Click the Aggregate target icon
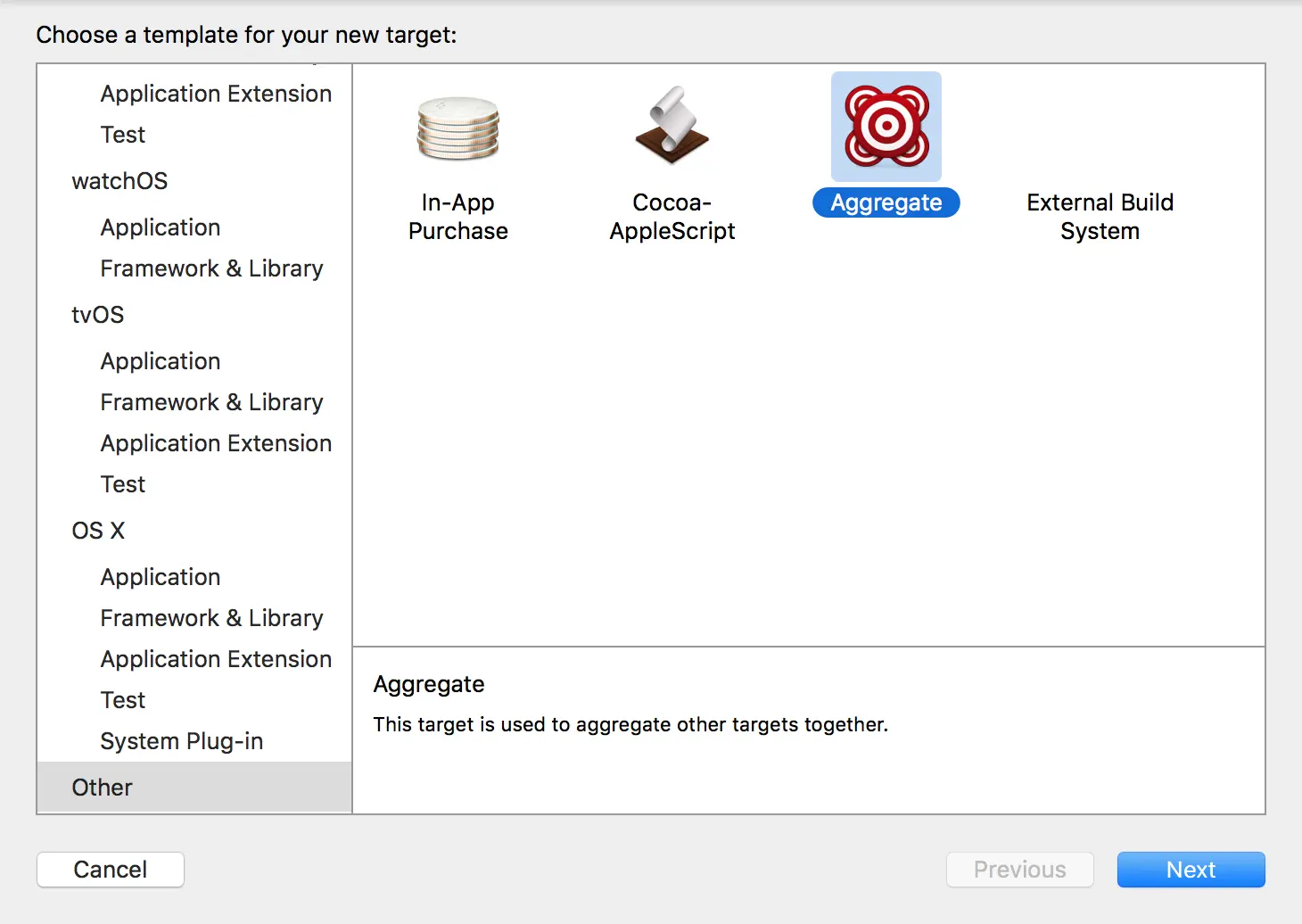 (x=886, y=127)
